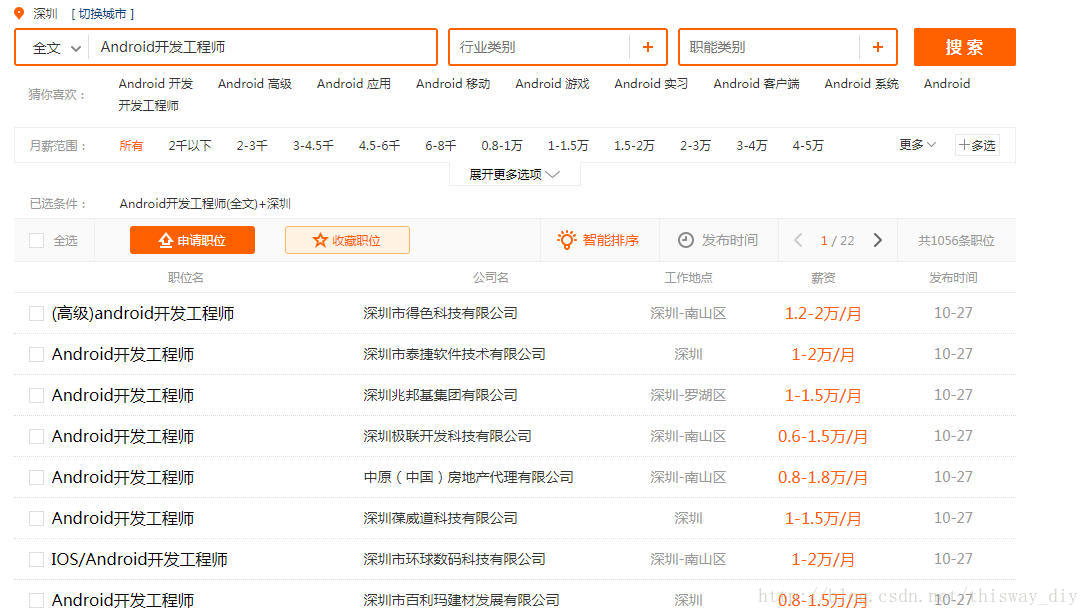Select salary filter 所有
Image resolution: width=1089 pixels, height=616 pixels.
tap(131, 146)
